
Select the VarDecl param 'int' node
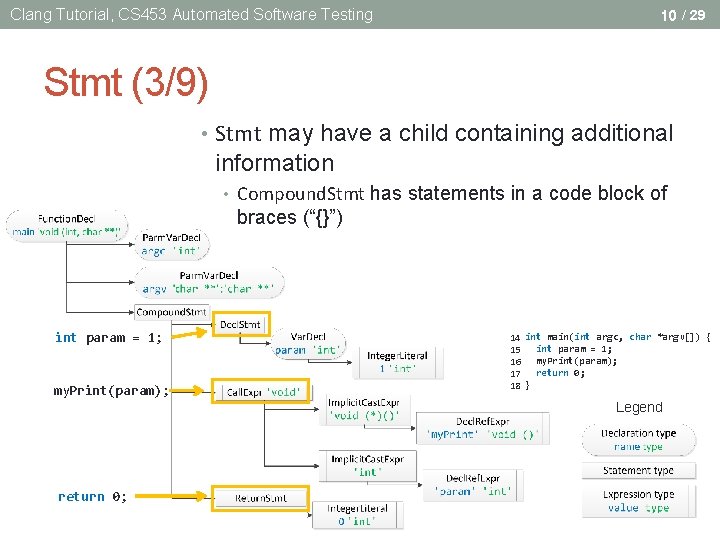(x=308, y=343)
